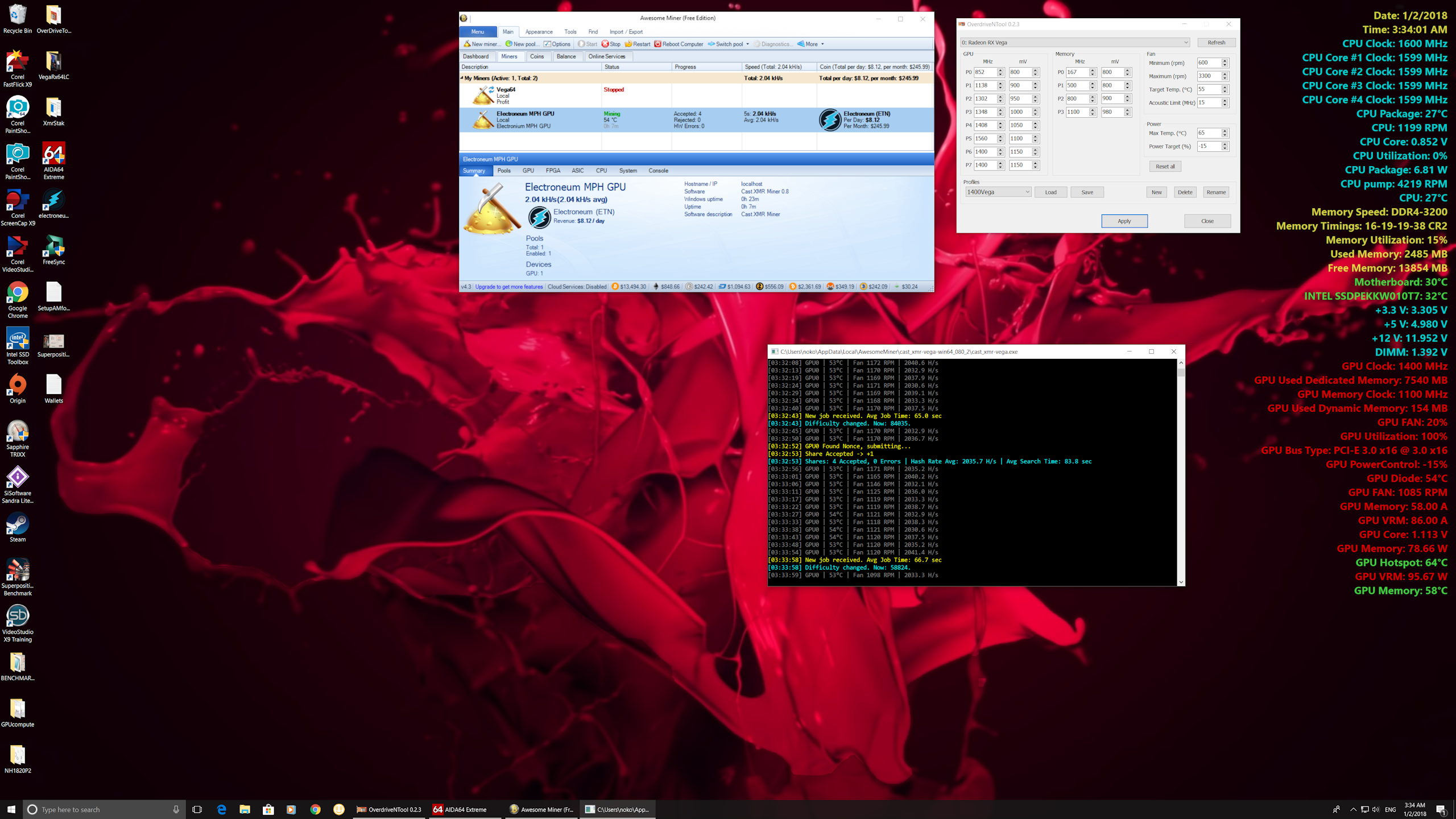Select the FreeSync desktop icon
1456x819 pixels.
click(x=53, y=250)
